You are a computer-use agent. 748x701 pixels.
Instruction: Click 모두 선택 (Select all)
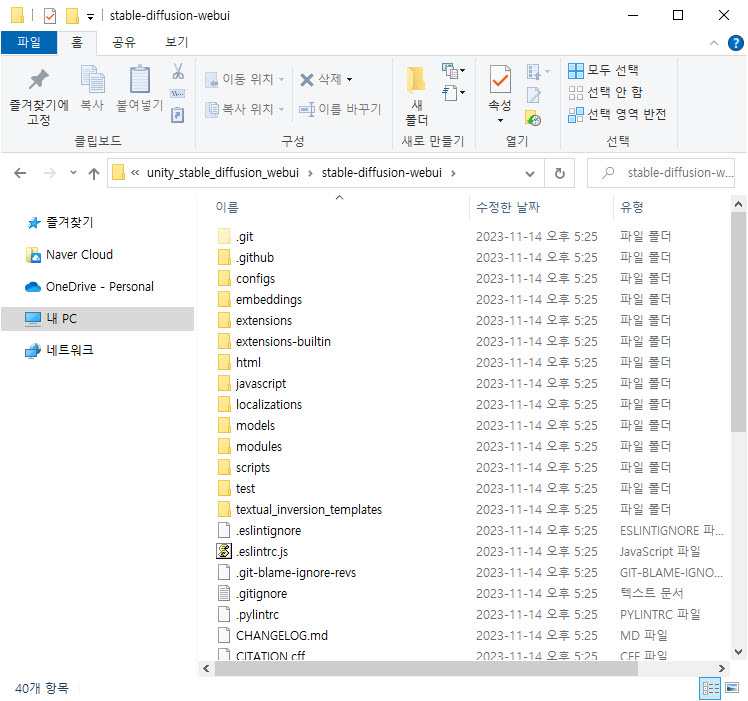pyautogui.click(x=603, y=70)
